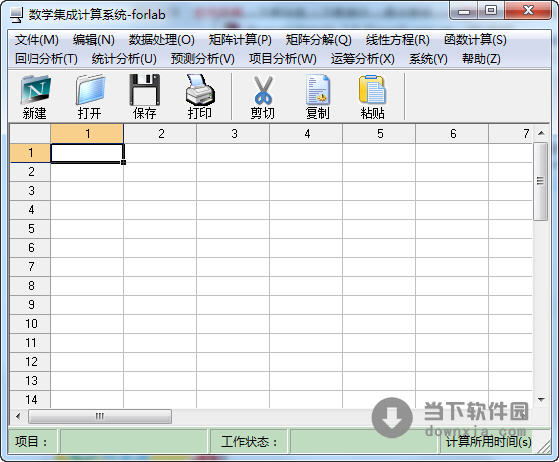Viewport: 559px width, 462px height.
Task: Close the forlab window
Action: pos(528,11)
